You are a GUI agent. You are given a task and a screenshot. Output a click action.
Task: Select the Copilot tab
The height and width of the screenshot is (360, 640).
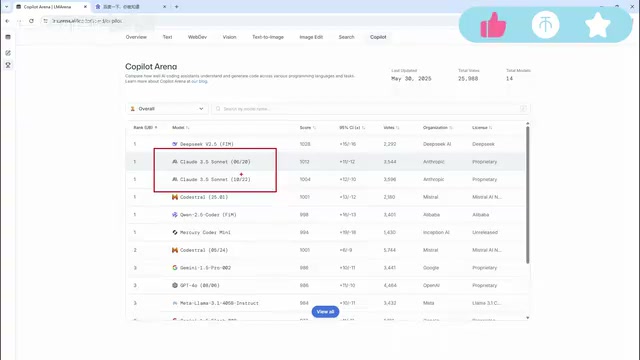point(378,37)
